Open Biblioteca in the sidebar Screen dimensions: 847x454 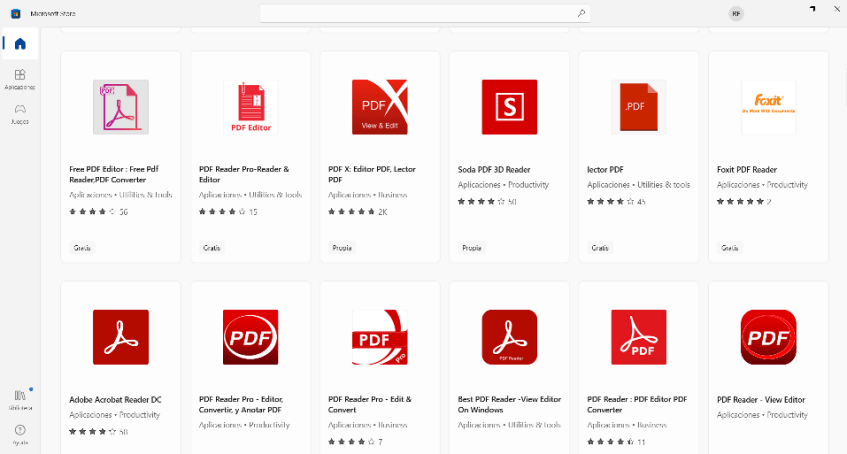(x=20, y=400)
